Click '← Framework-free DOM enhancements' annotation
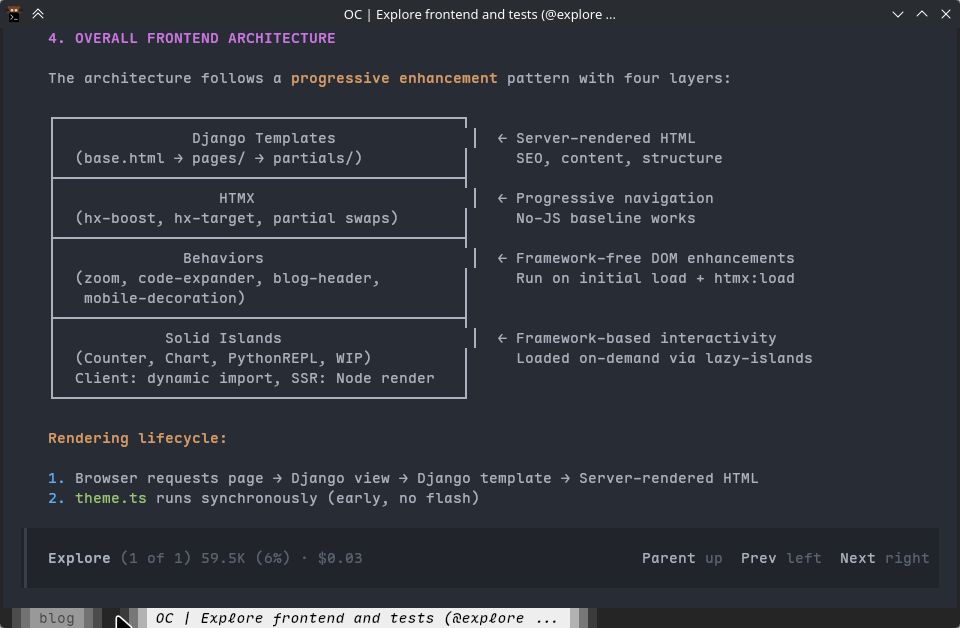960x628 pixels. pos(646,258)
